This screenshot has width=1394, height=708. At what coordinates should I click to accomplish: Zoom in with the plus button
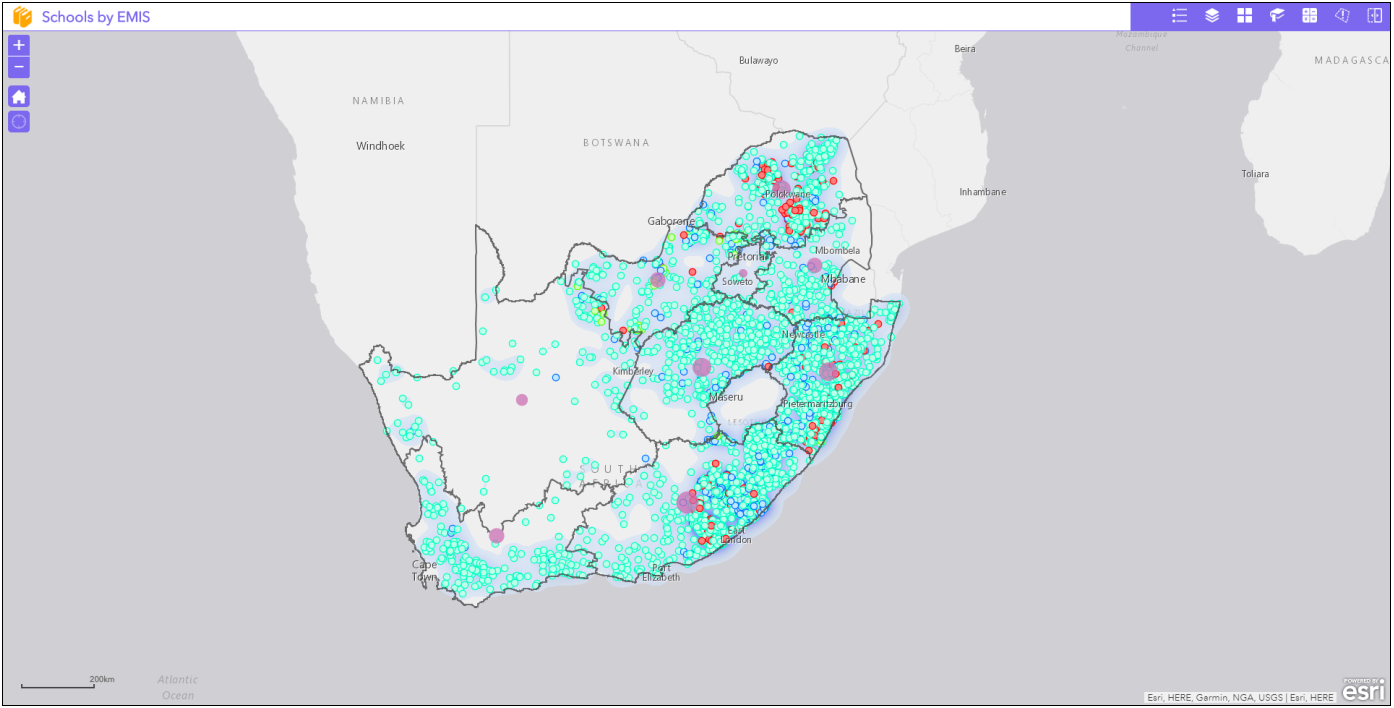pos(19,45)
